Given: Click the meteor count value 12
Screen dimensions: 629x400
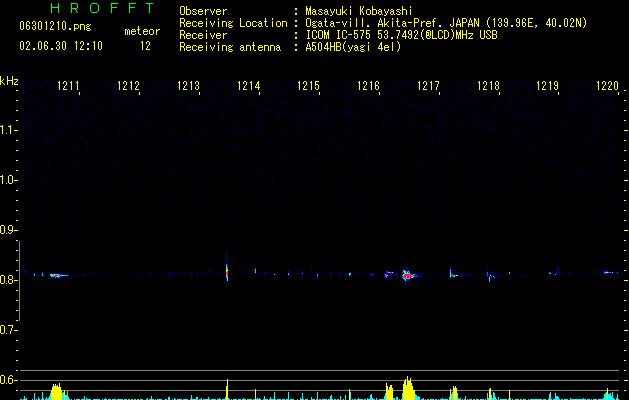Looking at the screenshot, I should tap(145, 46).
